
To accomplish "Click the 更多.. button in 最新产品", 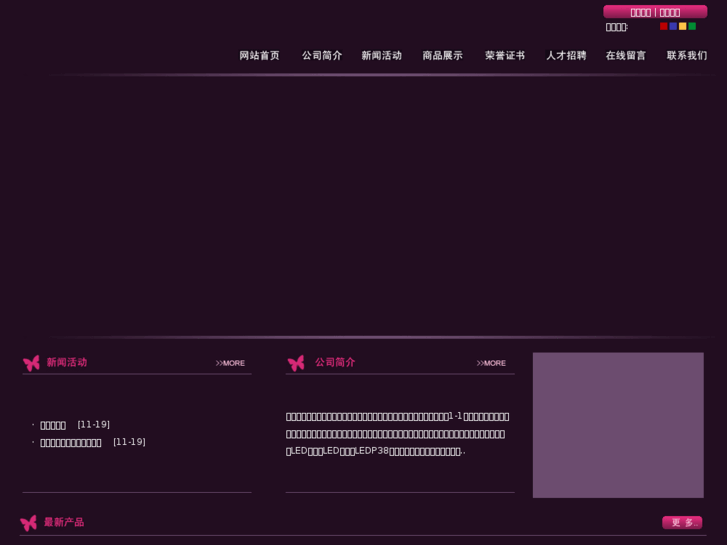I will coord(682,522).
